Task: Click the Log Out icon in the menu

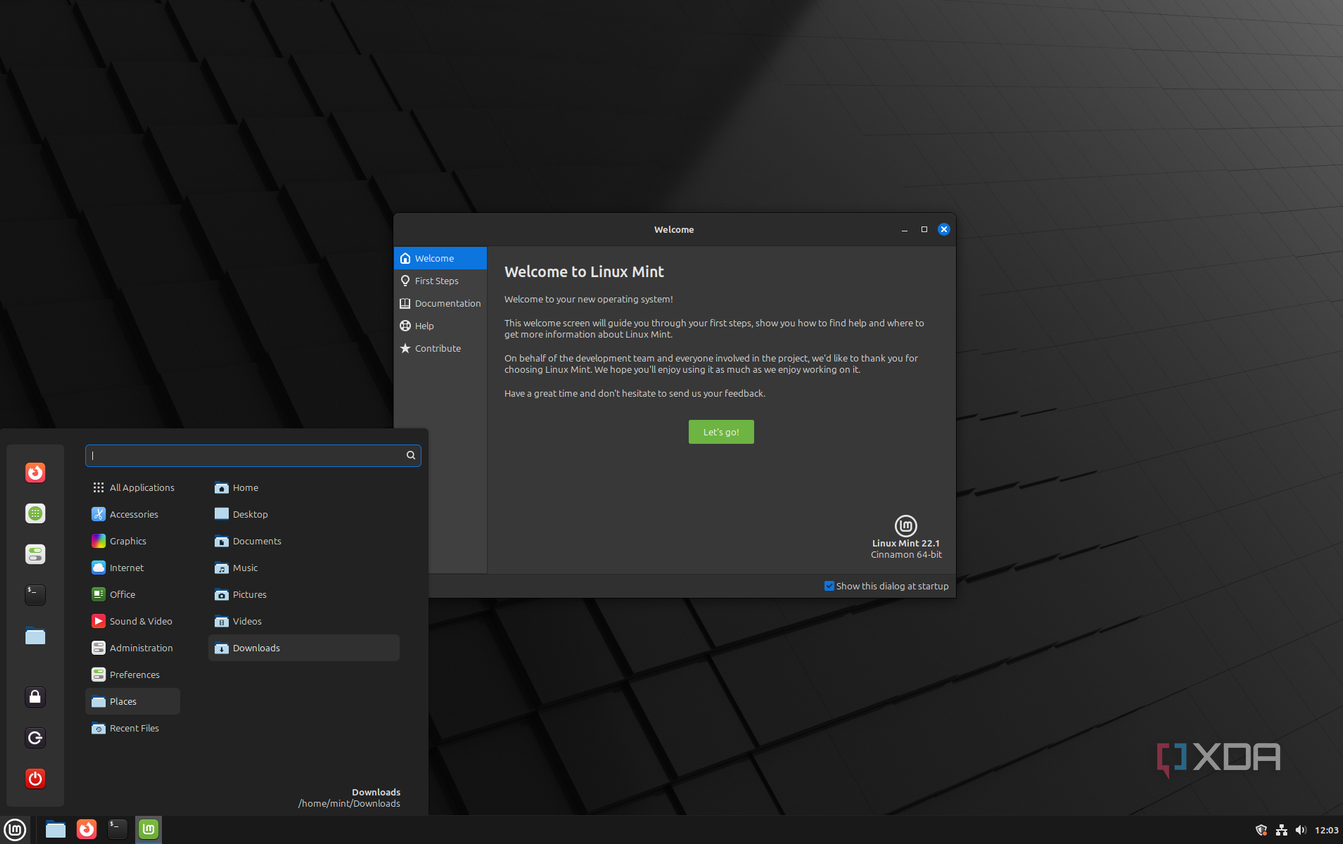Action: [35, 738]
